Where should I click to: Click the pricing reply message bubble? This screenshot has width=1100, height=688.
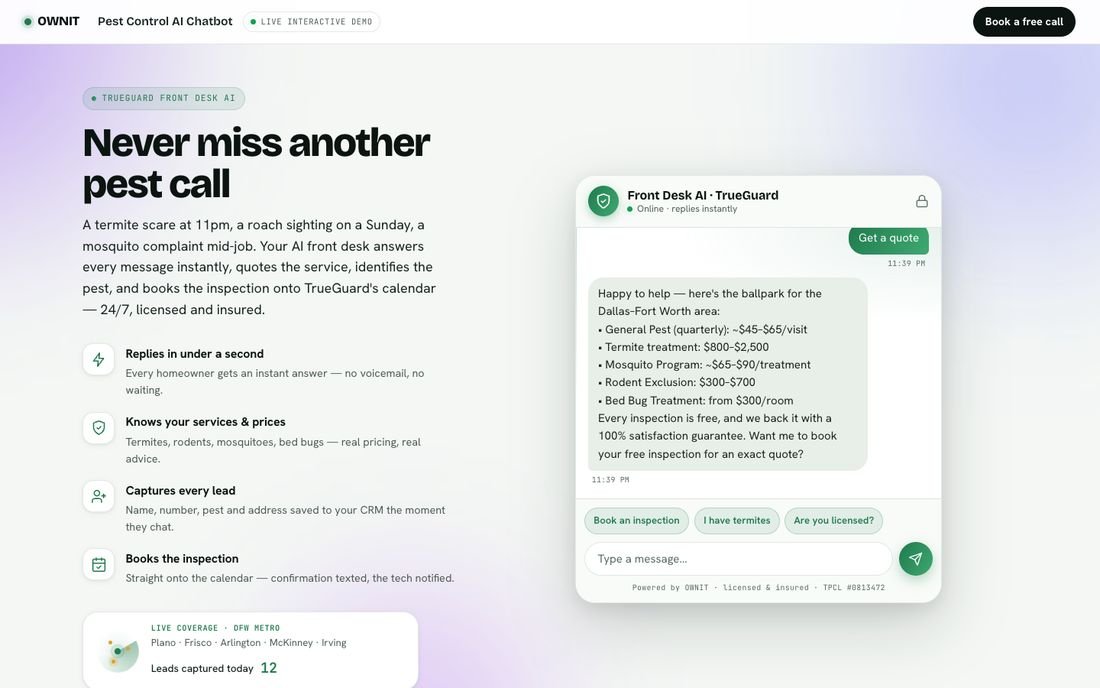727,374
